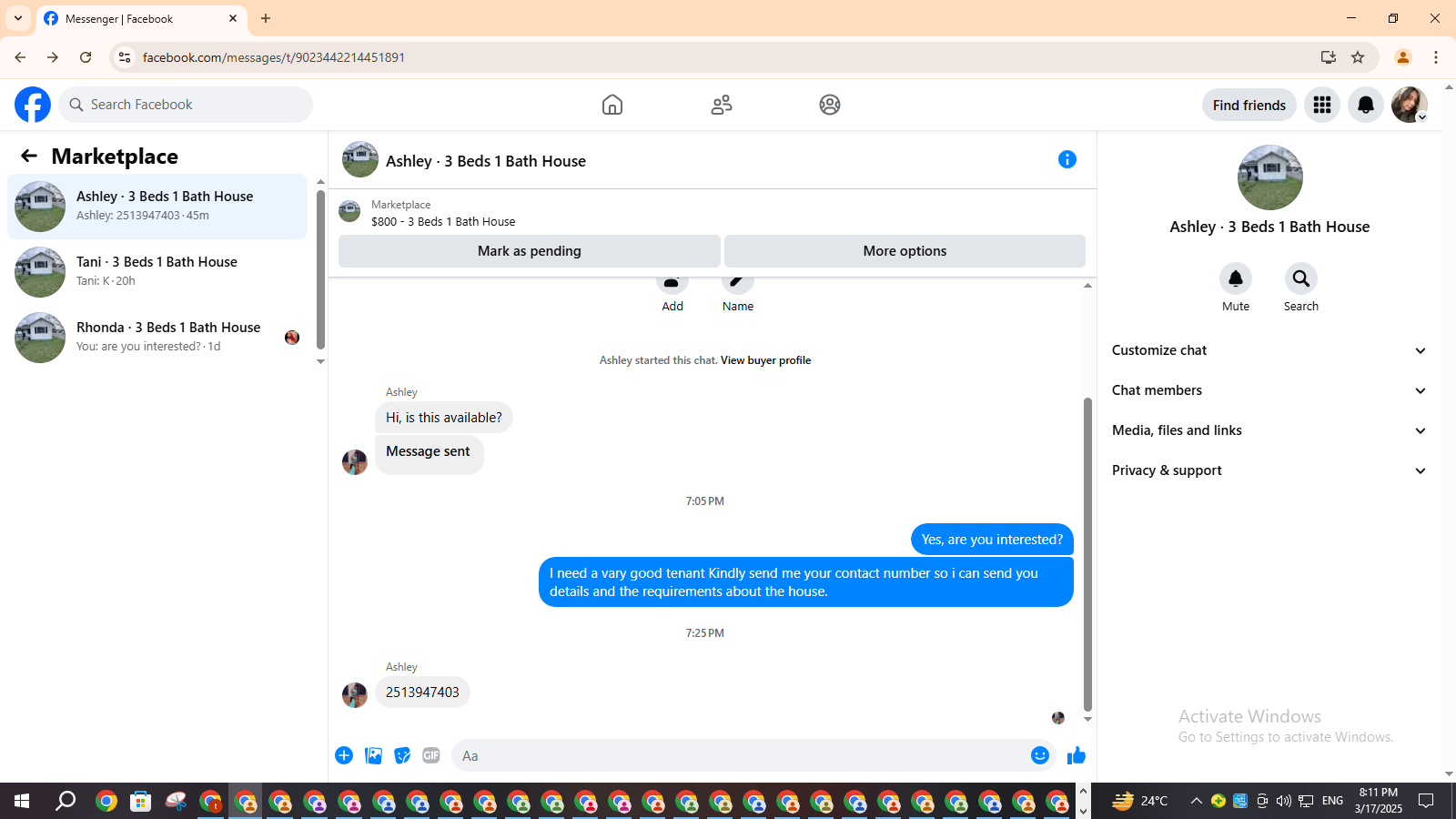Choose a sticker
Image resolution: width=1456 pixels, height=819 pixels.
(402, 755)
